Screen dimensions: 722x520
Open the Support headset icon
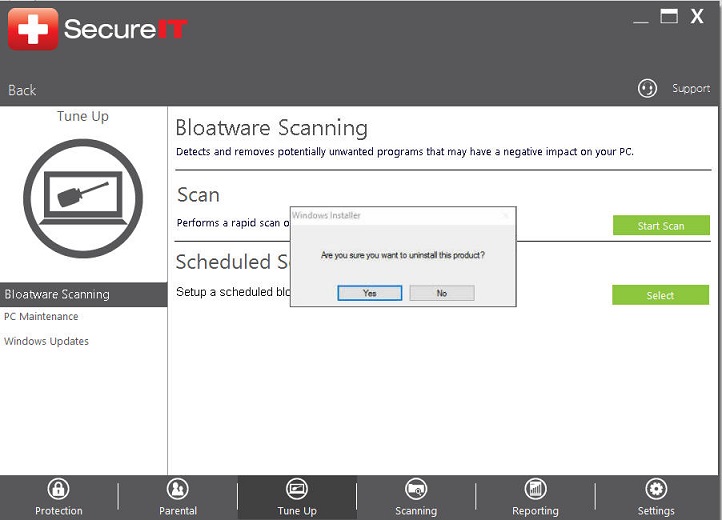click(x=647, y=88)
